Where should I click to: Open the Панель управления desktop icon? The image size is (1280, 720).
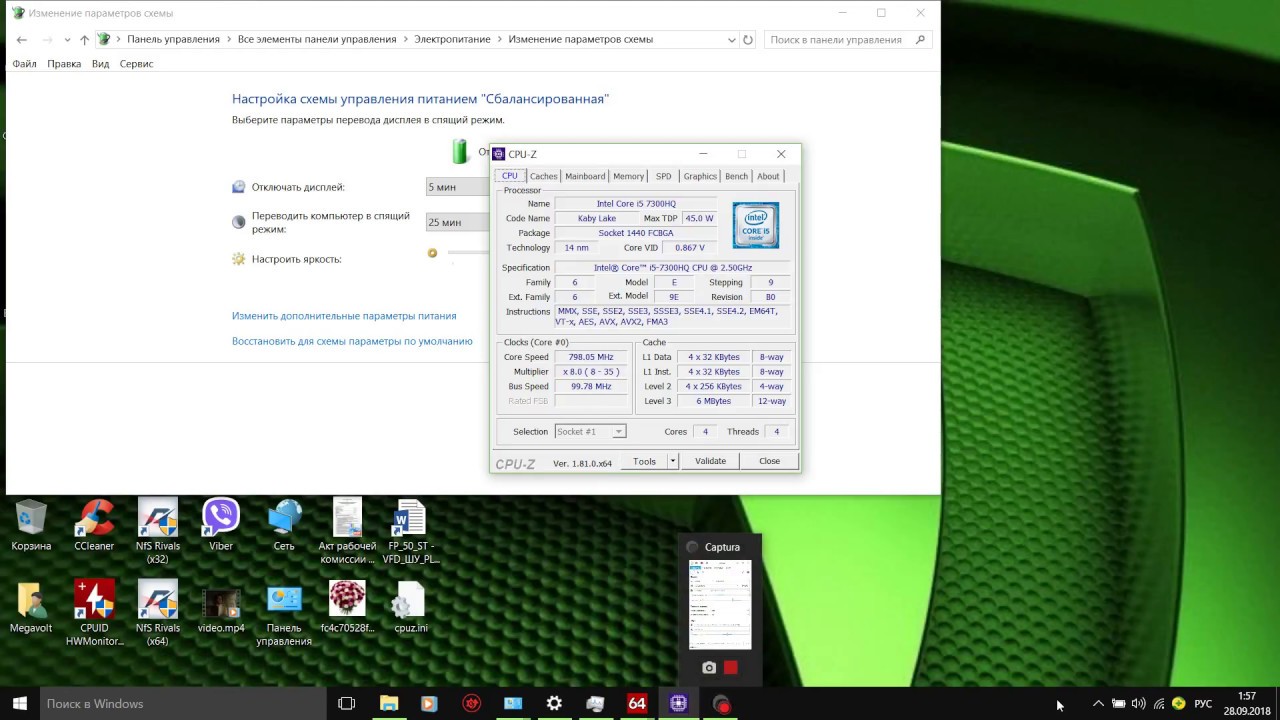point(284,613)
